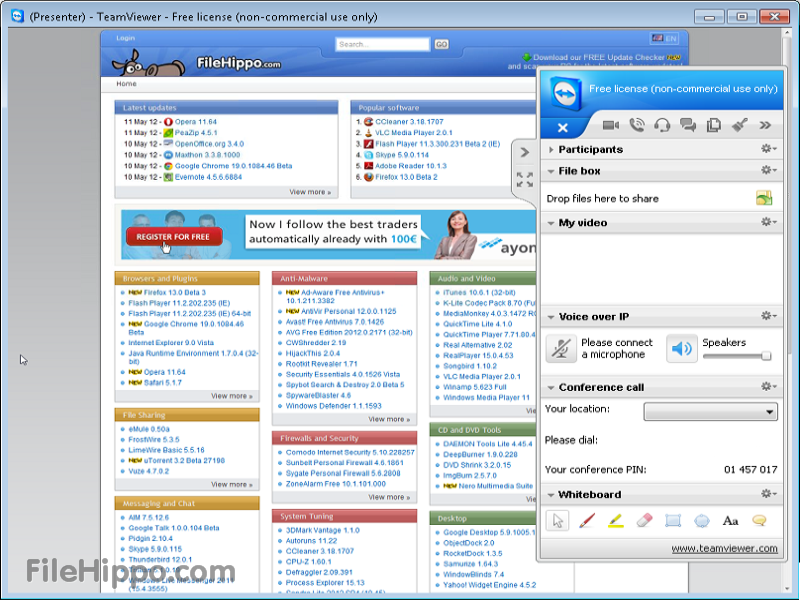The height and width of the screenshot is (600, 800).
Task: Show more tools with double-arrow icon
Action: pos(765,125)
